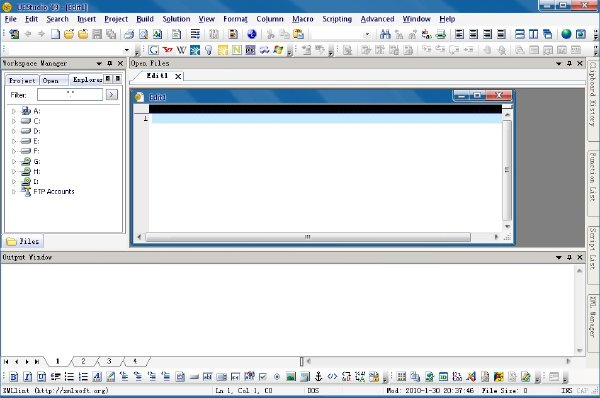The height and width of the screenshot is (398, 600).
Task: Open the Advanced menu
Action: [x=377, y=19]
